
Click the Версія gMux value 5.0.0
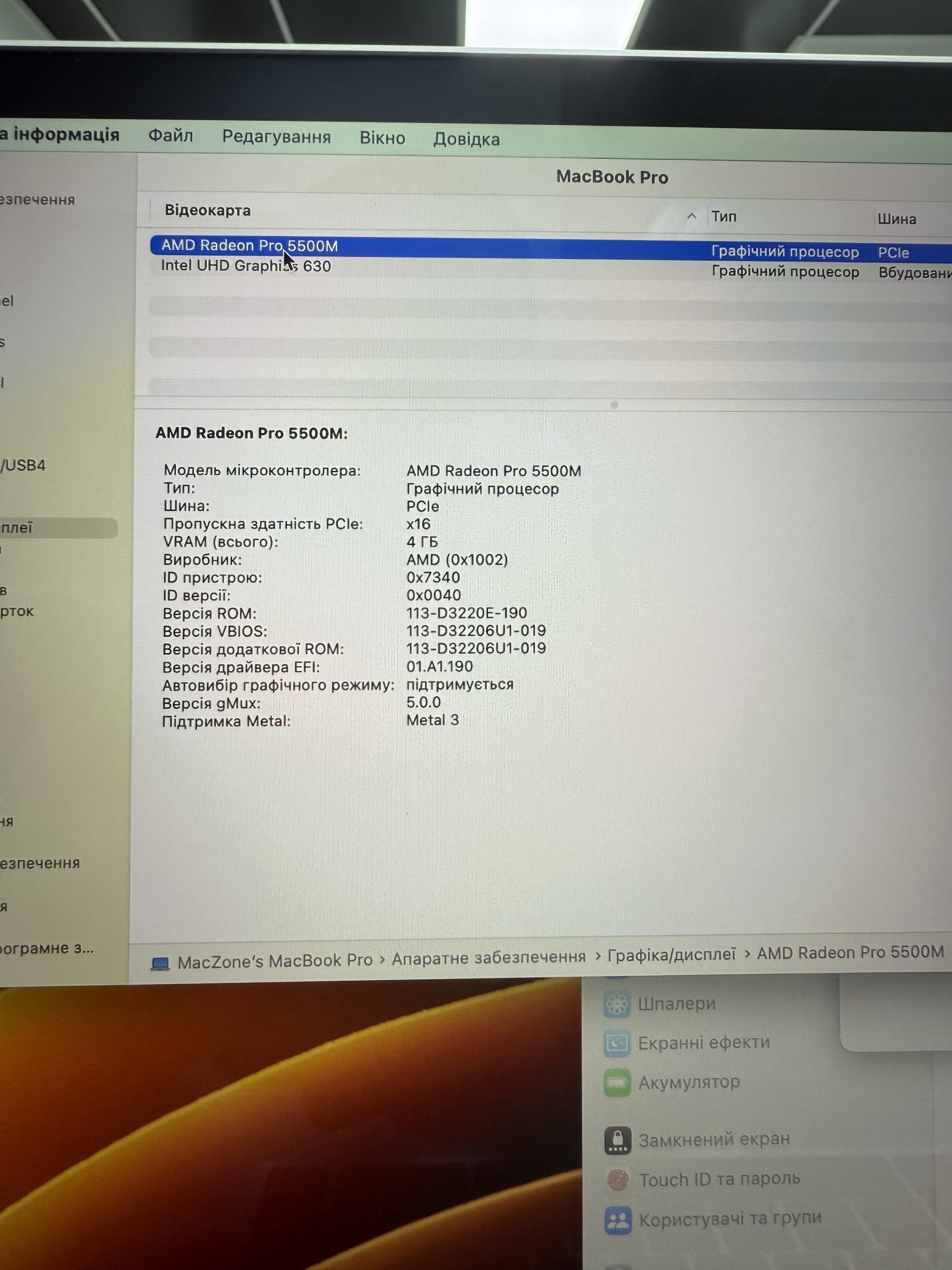pos(423,702)
